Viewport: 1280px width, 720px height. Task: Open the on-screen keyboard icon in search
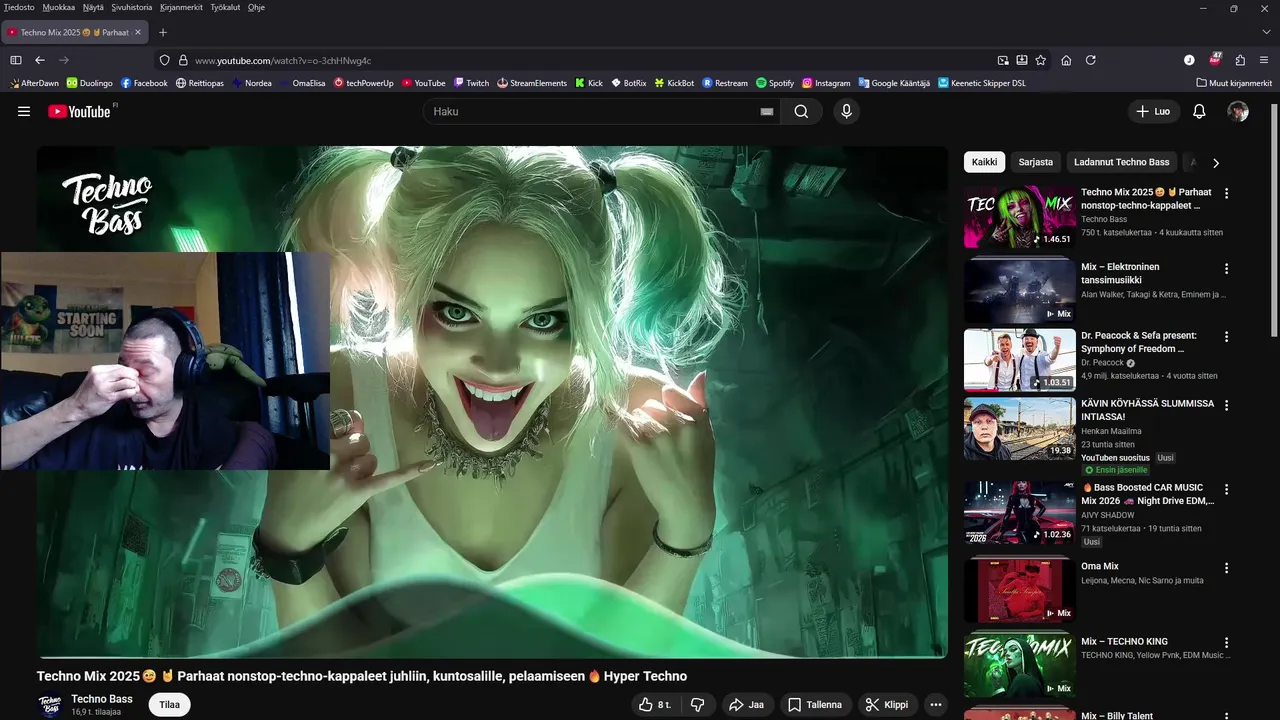click(767, 111)
